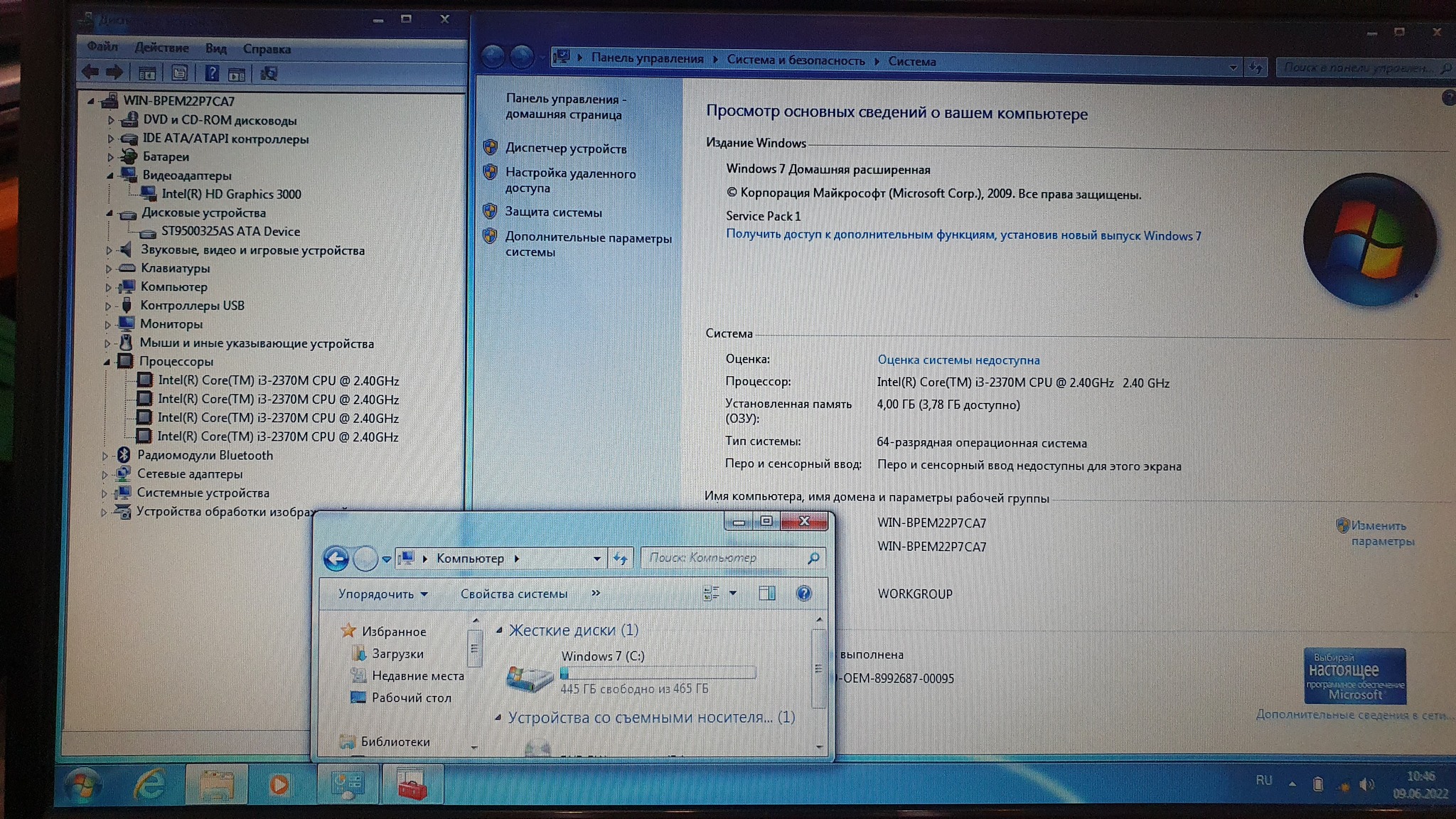This screenshot has width=1456, height=819.
Task: Expand the DVD и CD-ROM дисководы node
Action: pos(111,120)
